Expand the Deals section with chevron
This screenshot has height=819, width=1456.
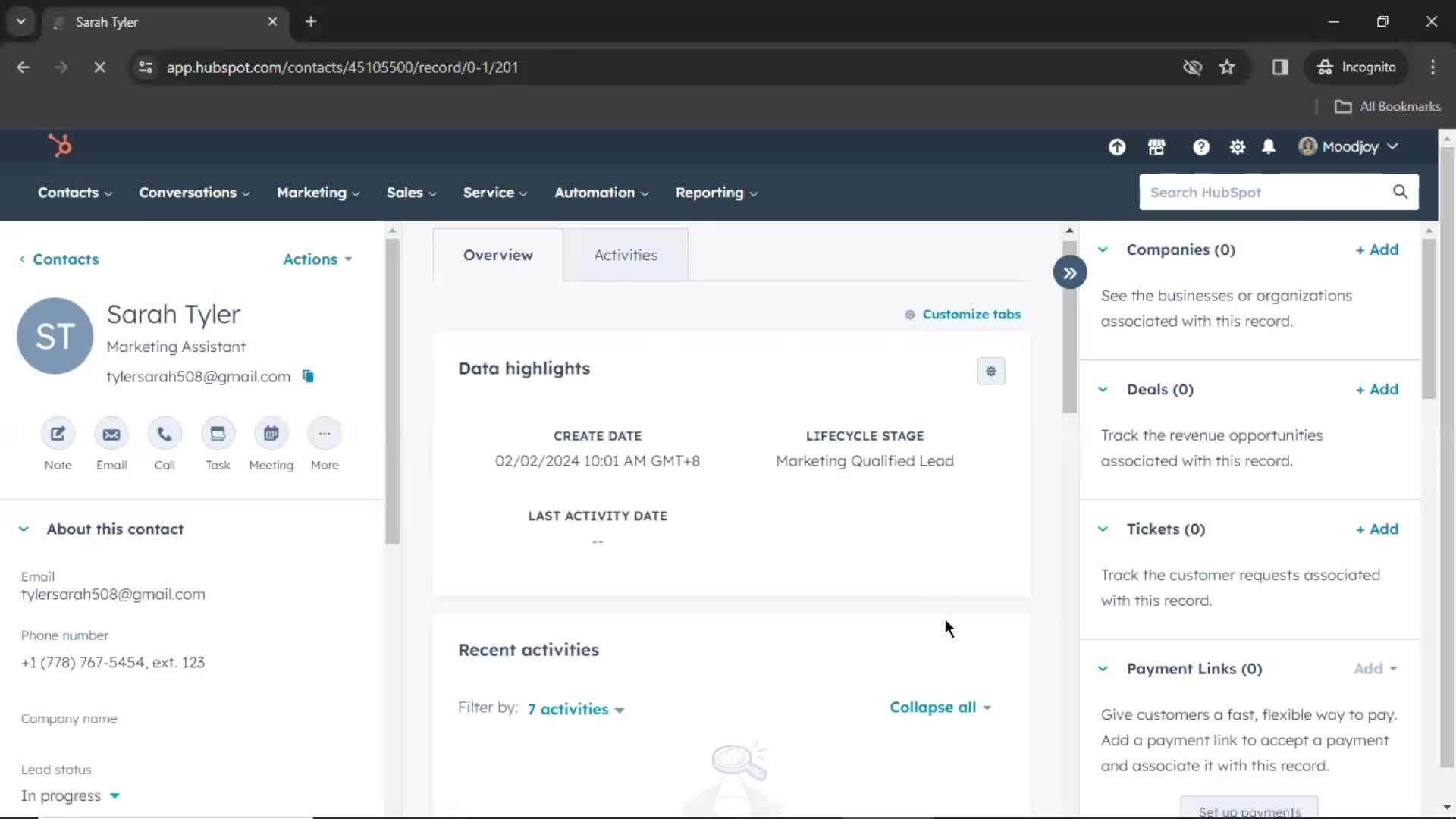coord(1104,389)
